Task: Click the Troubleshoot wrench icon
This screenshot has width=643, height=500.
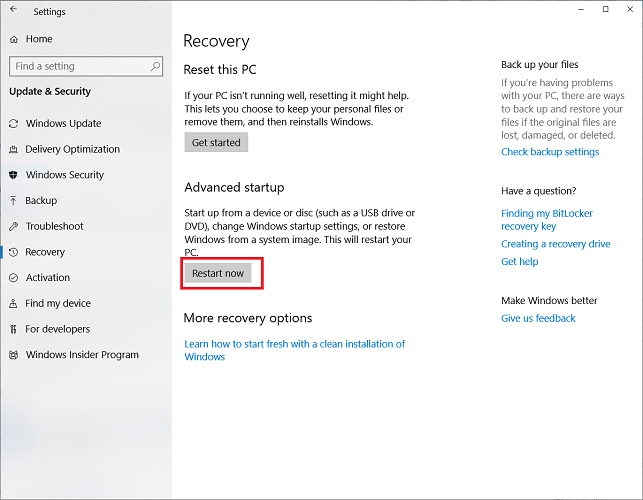Action: [14, 227]
